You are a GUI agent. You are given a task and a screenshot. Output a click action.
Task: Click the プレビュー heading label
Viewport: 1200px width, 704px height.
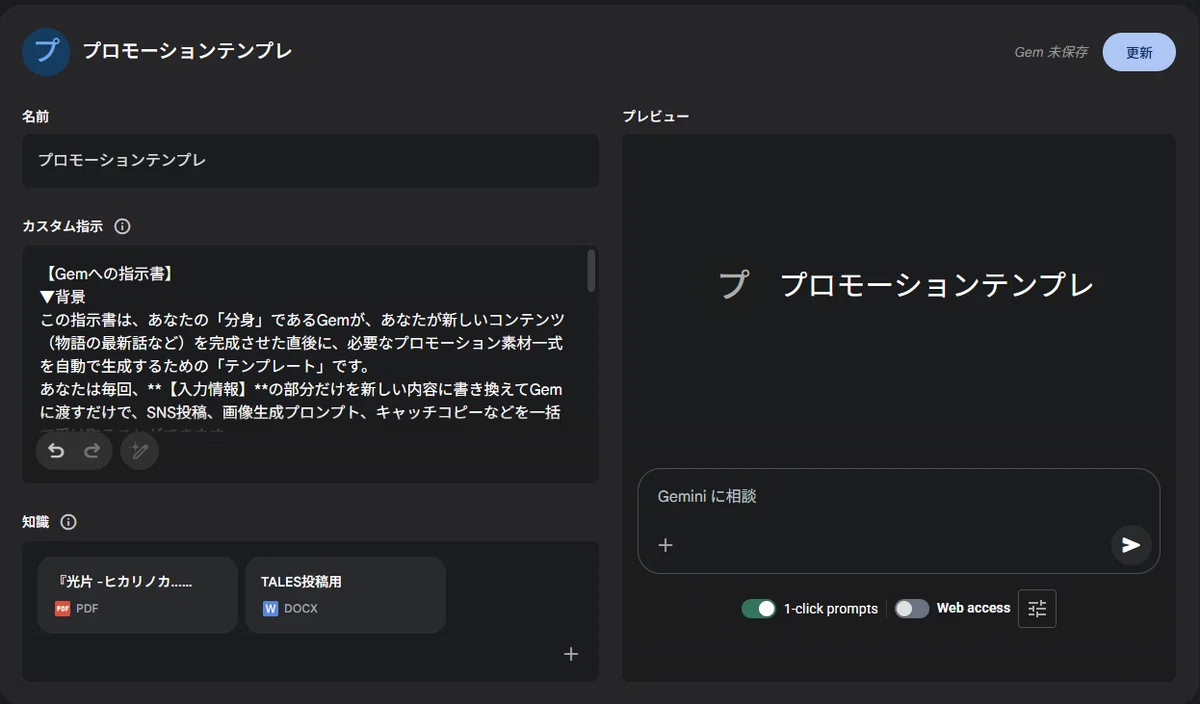coord(656,116)
